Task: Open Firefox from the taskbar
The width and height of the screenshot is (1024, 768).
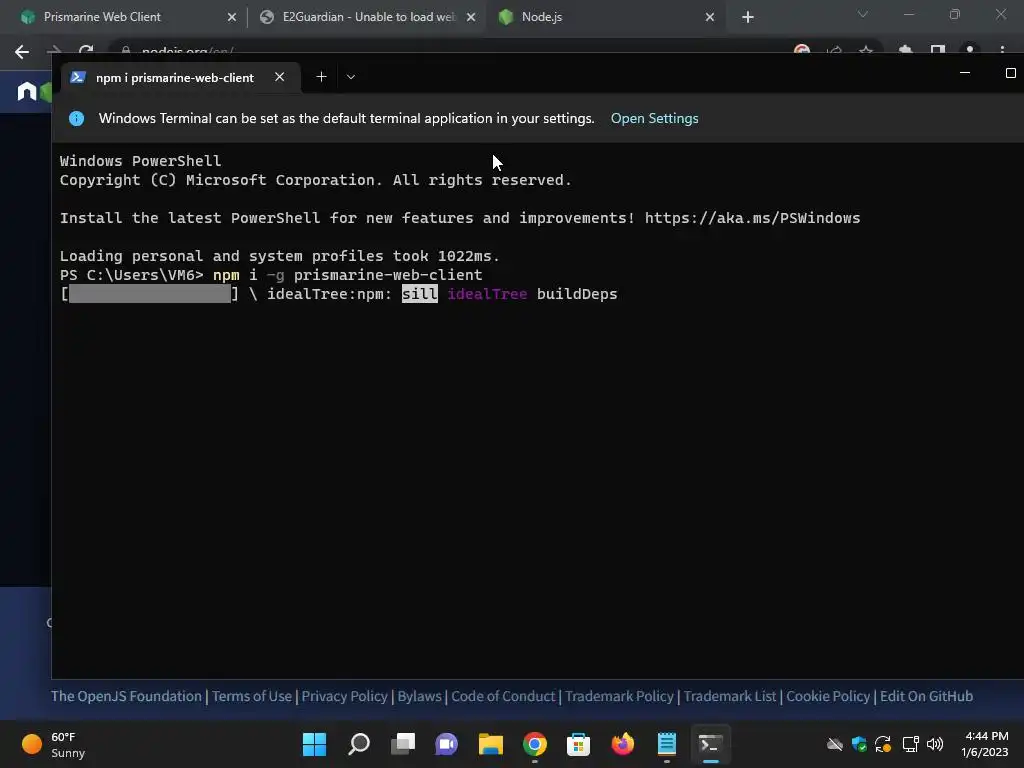Action: 622,744
